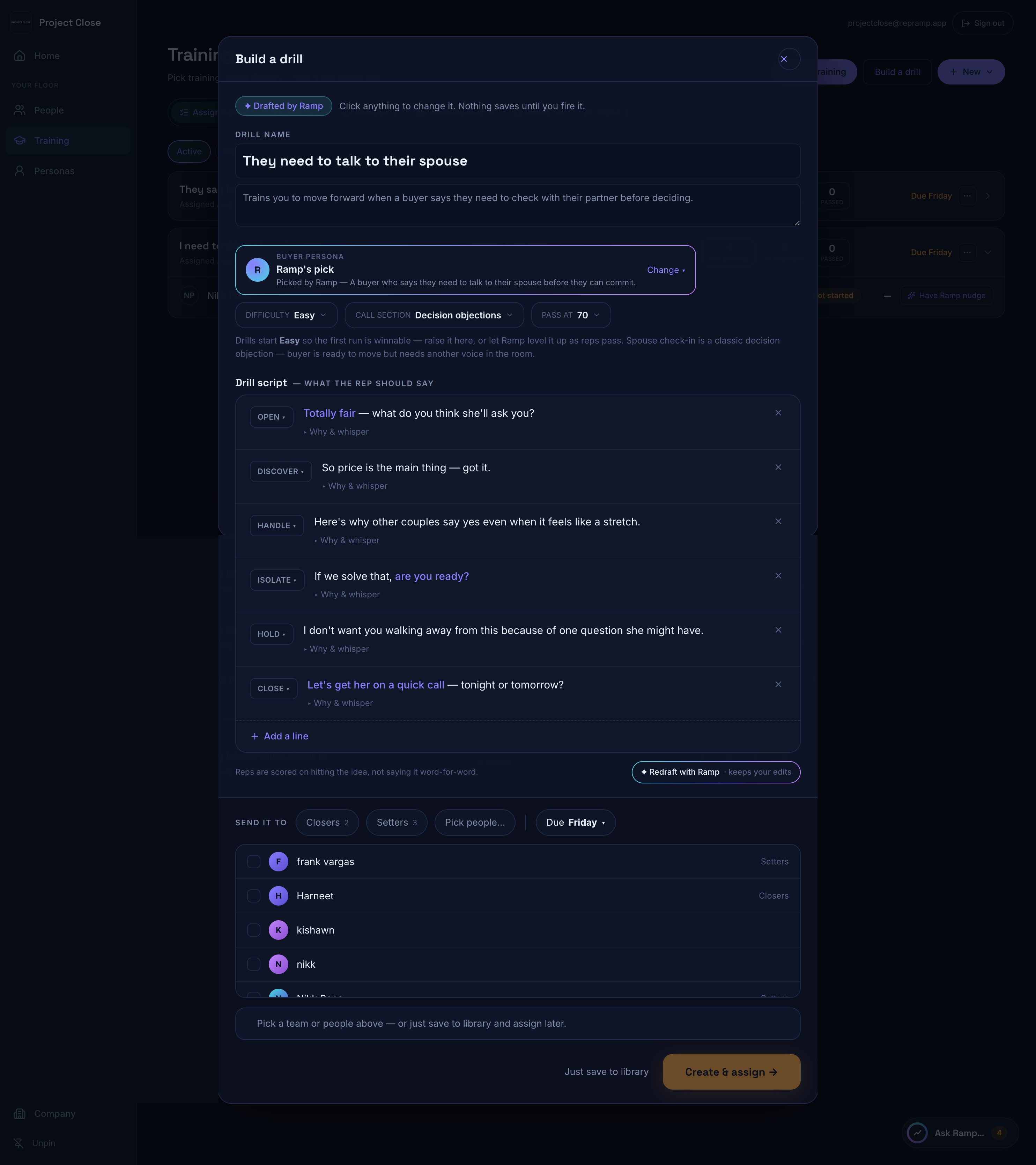Close the Build a drill dialog

point(789,59)
